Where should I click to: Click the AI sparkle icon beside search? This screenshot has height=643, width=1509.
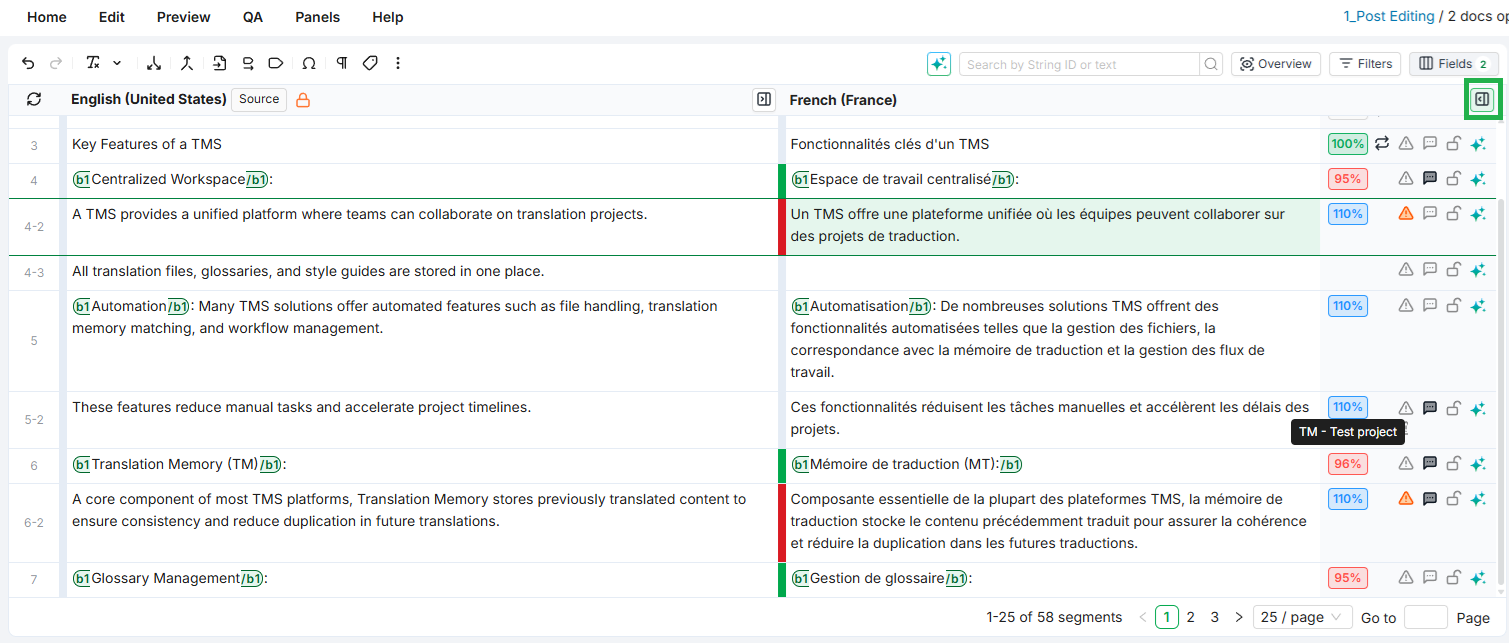click(938, 64)
